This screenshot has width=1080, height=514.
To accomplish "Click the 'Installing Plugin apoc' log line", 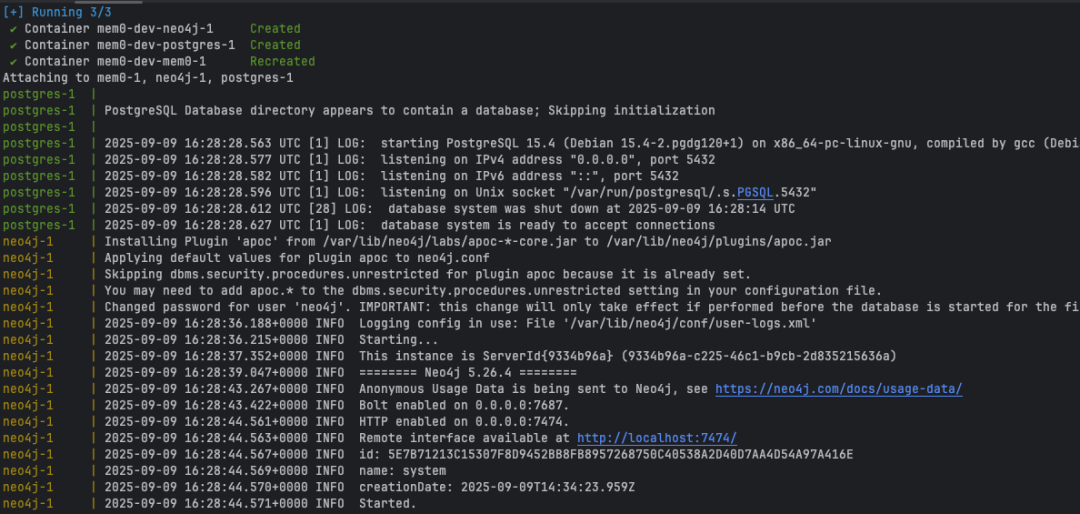I will click(x=417, y=241).
